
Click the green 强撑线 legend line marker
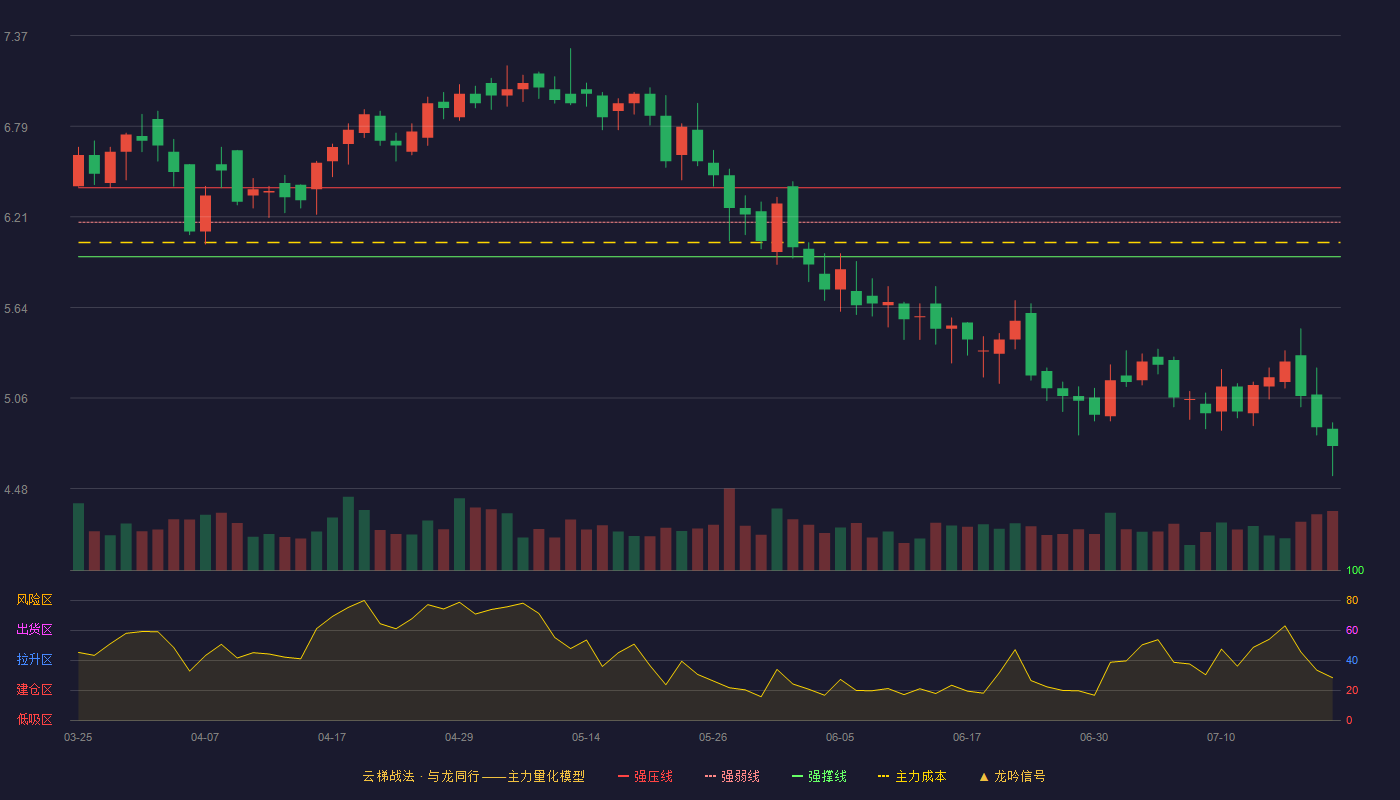[x=798, y=776]
